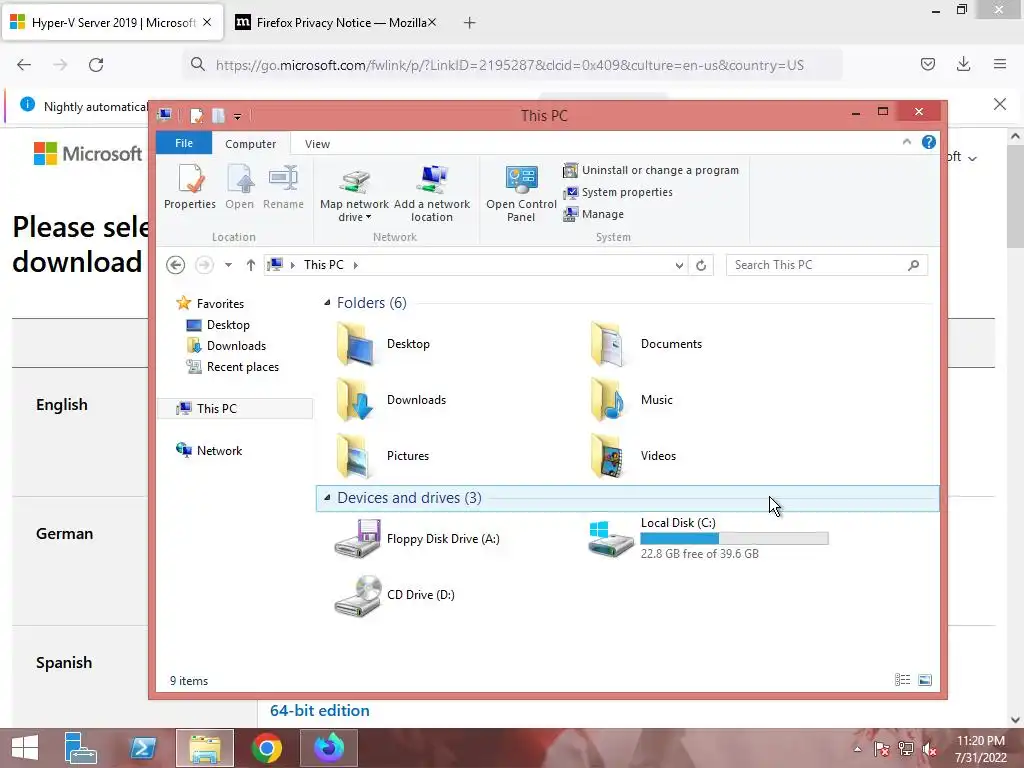This screenshot has height=768, width=1024.
Task: Open Google Chrome from taskbar
Action: pyautogui.click(x=267, y=748)
